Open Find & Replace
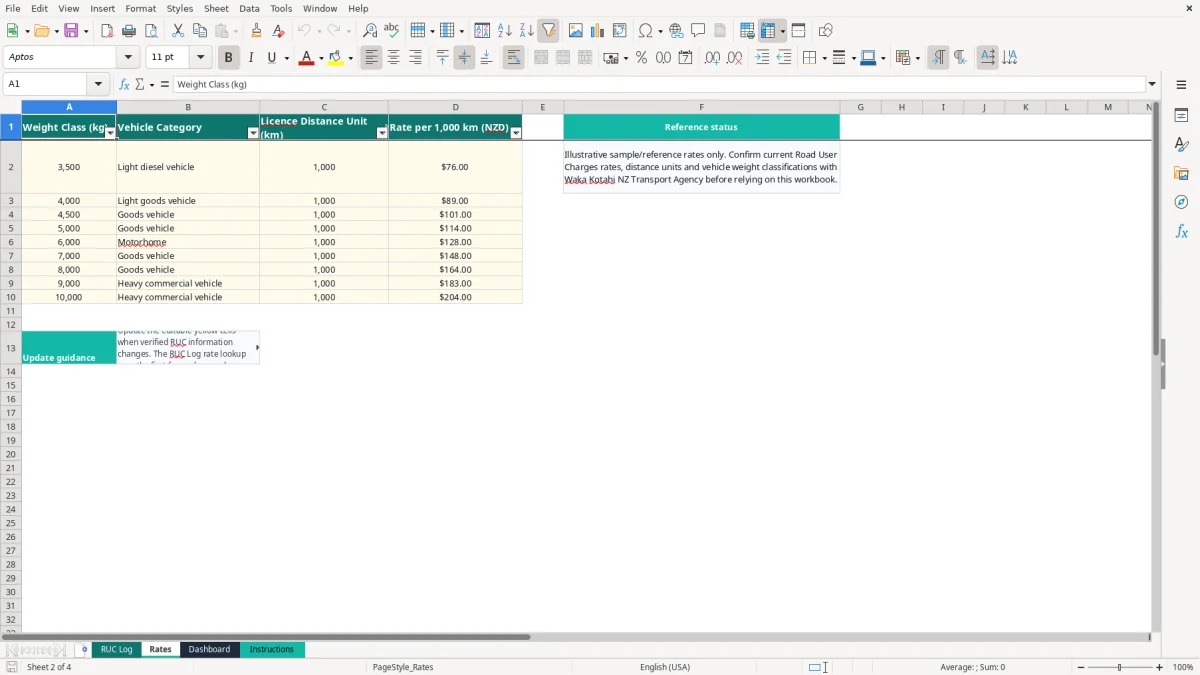 click(370, 31)
